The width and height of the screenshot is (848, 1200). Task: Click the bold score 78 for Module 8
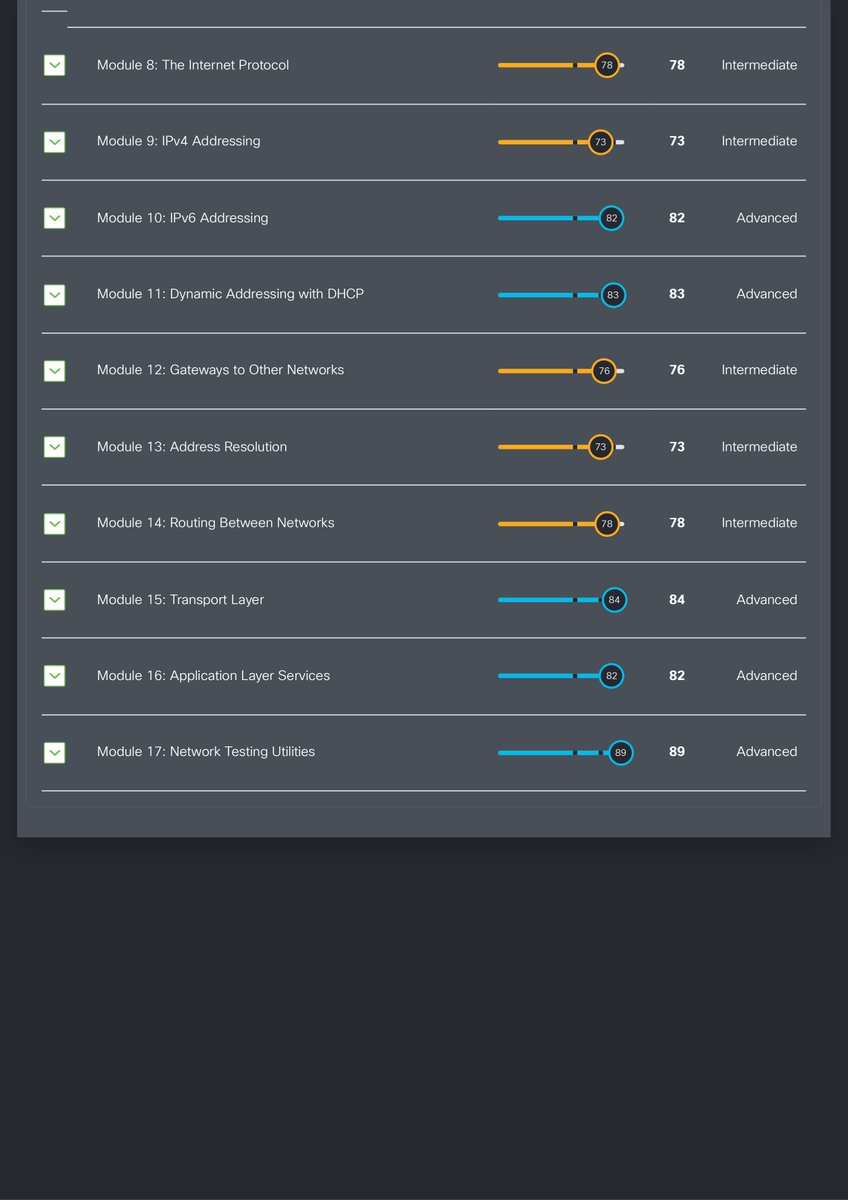point(677,65)
